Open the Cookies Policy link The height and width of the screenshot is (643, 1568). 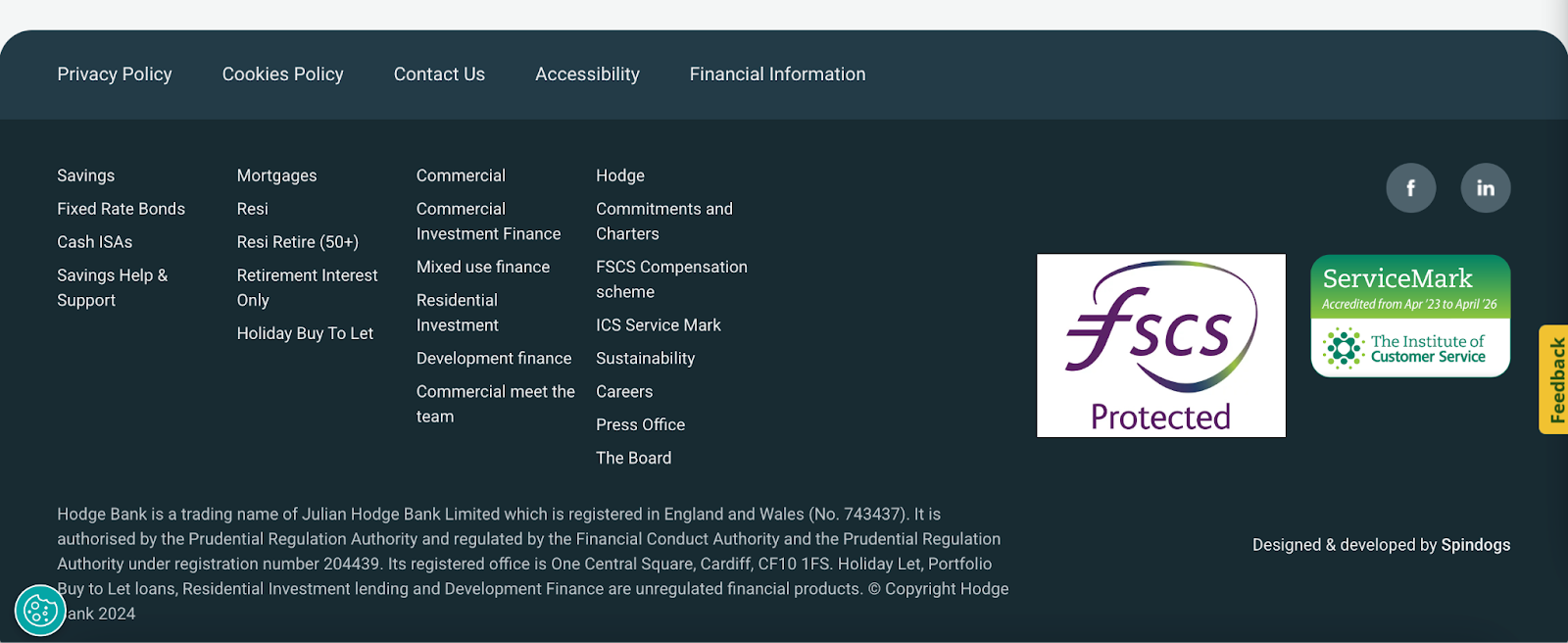tap(282, 74)
